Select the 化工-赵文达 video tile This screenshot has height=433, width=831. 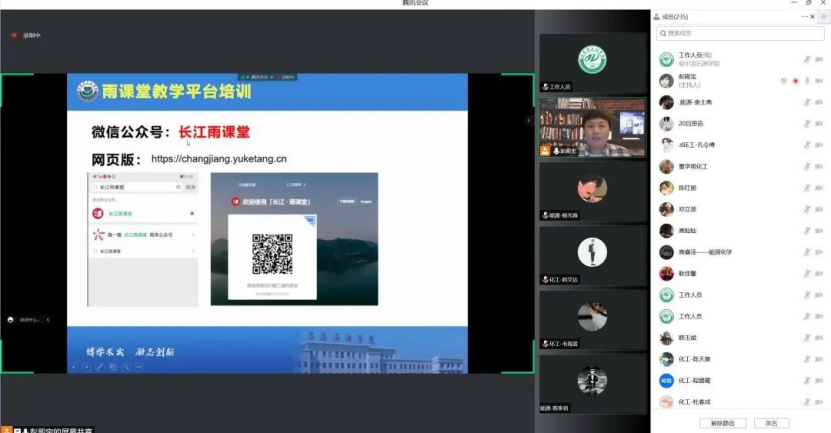(593, 256)
